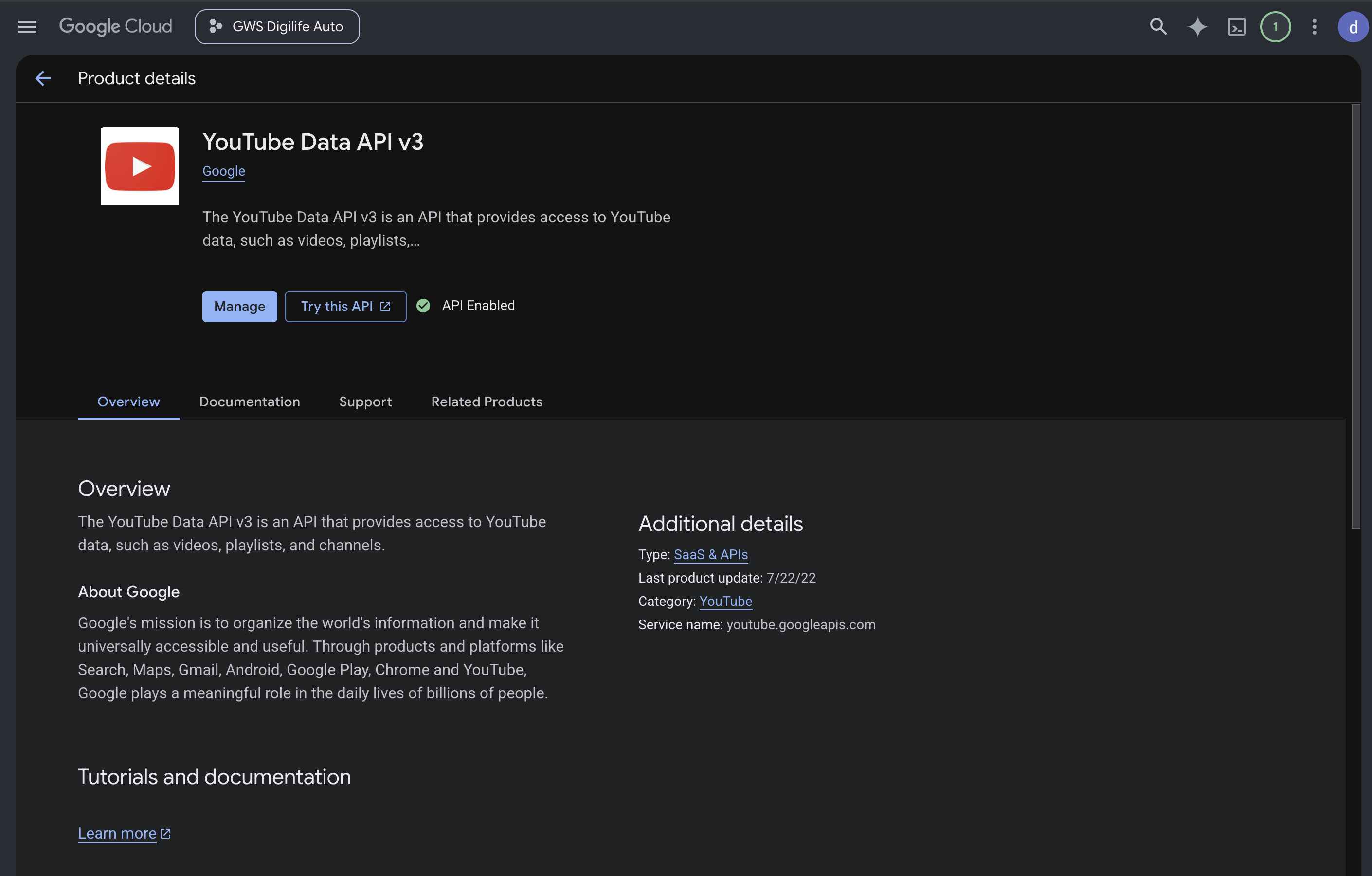Image resolution: width=1372 pixels, height=876 pixels.
Task: Open the SaaS & APIs type link
Action: pyautogui.click(x=711, y=554)
